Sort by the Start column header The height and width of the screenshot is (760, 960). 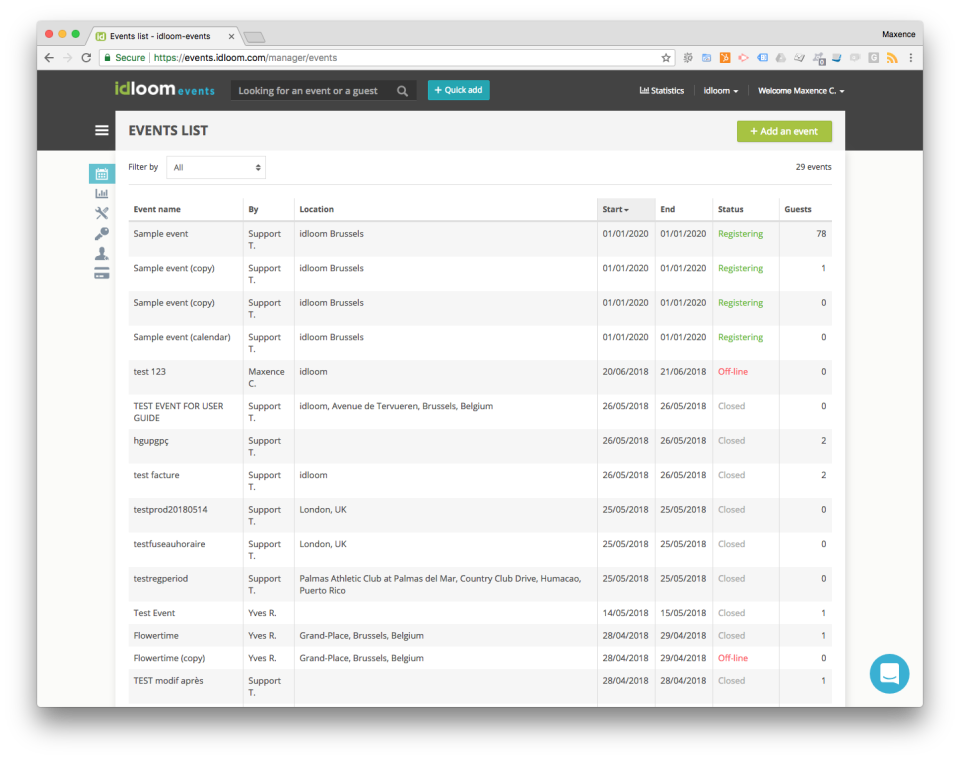(615, 209)
